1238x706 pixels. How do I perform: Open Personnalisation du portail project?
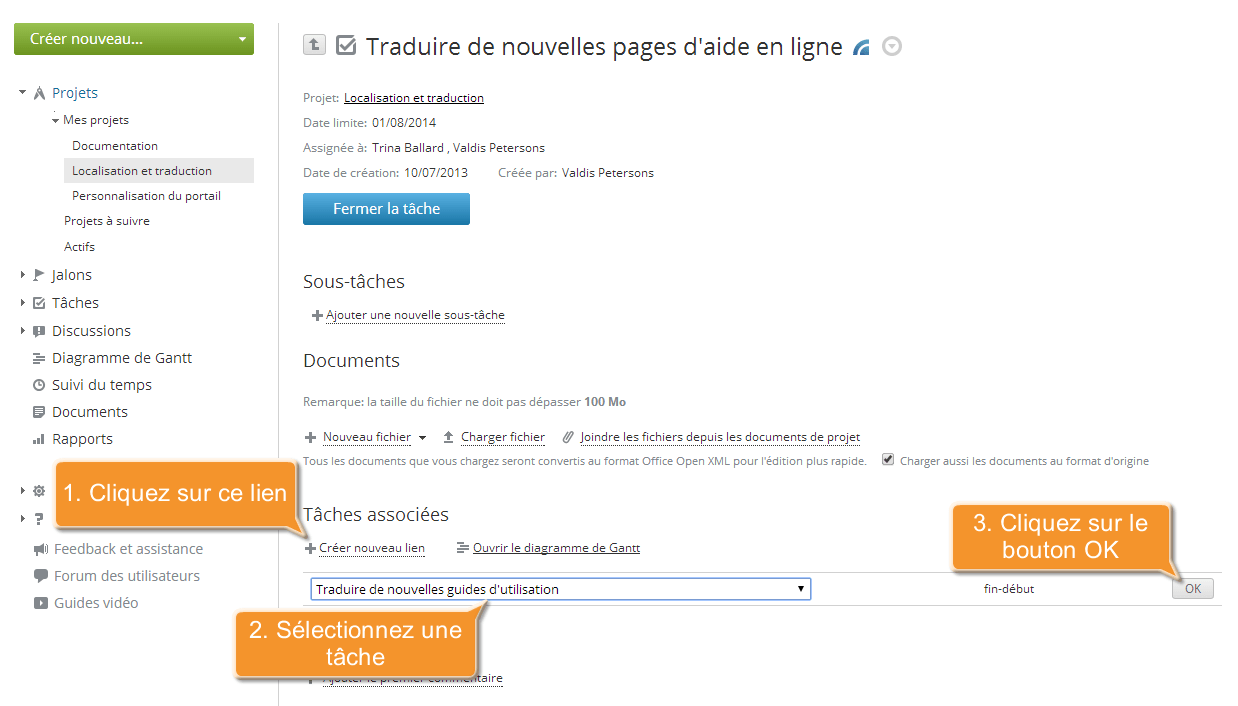click(x=146, y=196)
